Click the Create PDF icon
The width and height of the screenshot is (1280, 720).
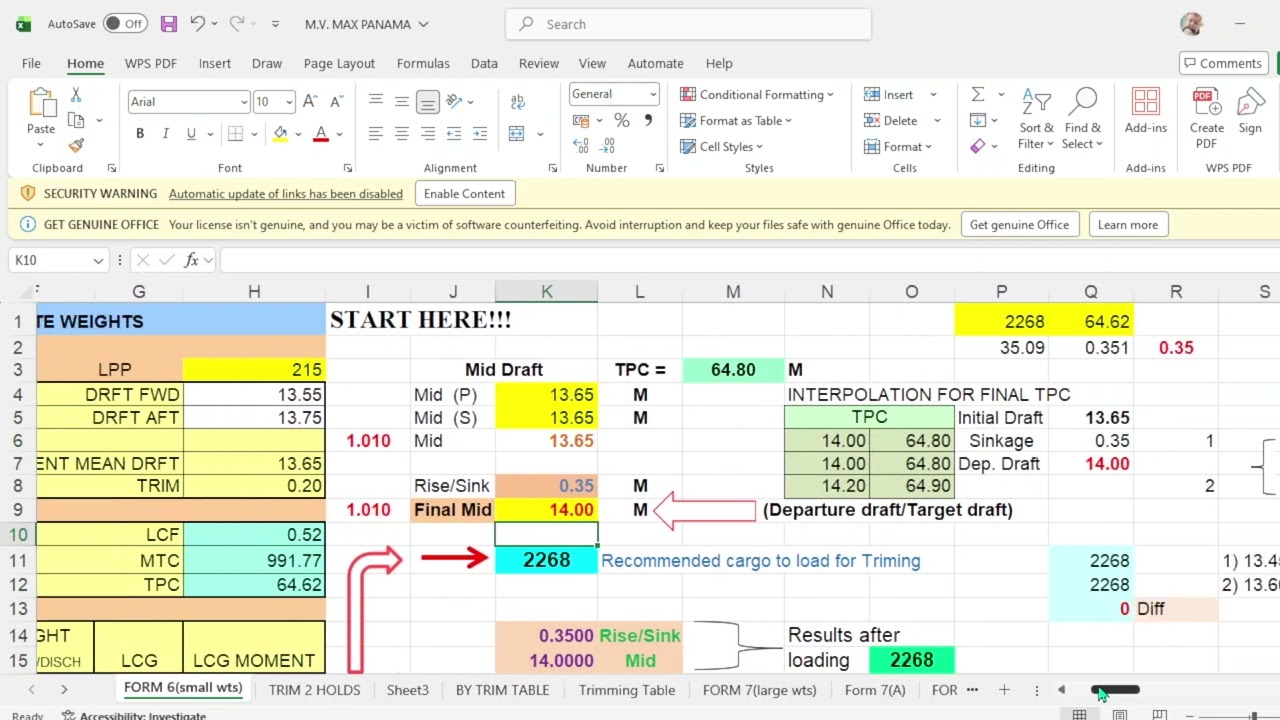(1206, 102)
